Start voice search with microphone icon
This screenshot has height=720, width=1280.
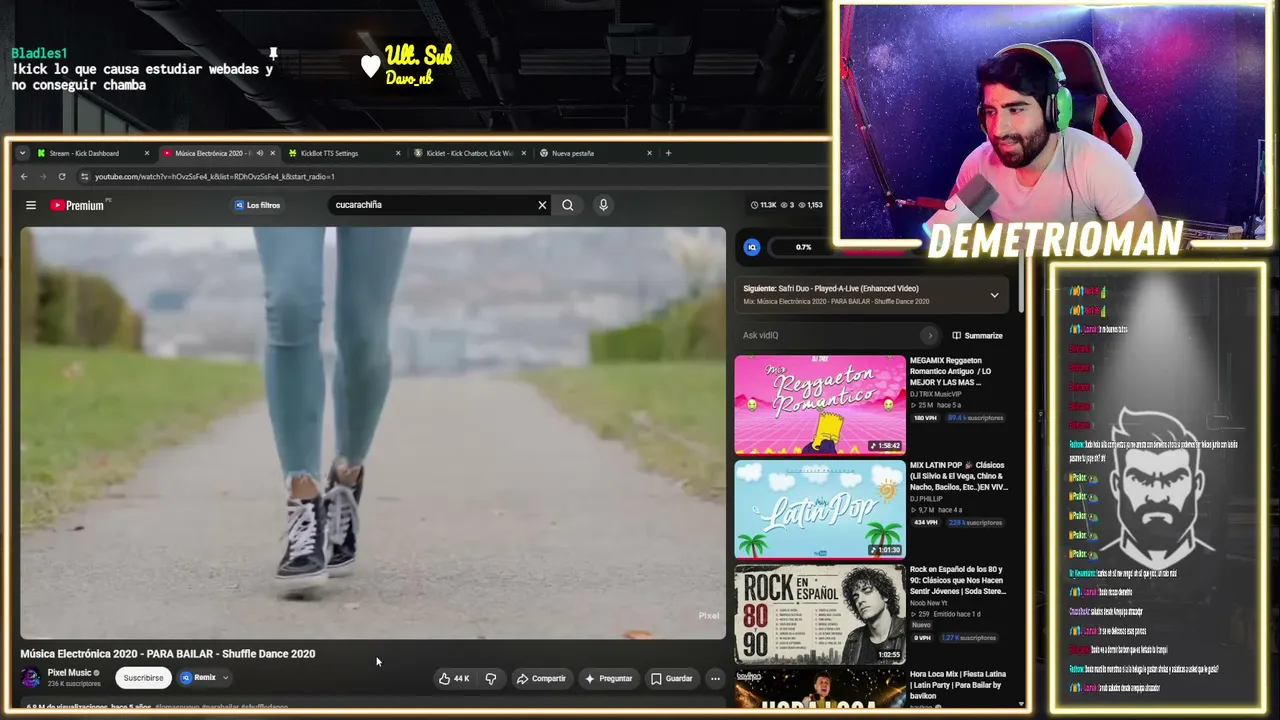tap(603, 205)
